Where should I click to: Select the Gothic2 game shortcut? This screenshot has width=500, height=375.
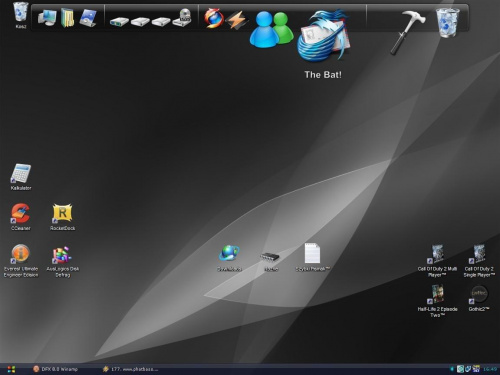point(479,298)
